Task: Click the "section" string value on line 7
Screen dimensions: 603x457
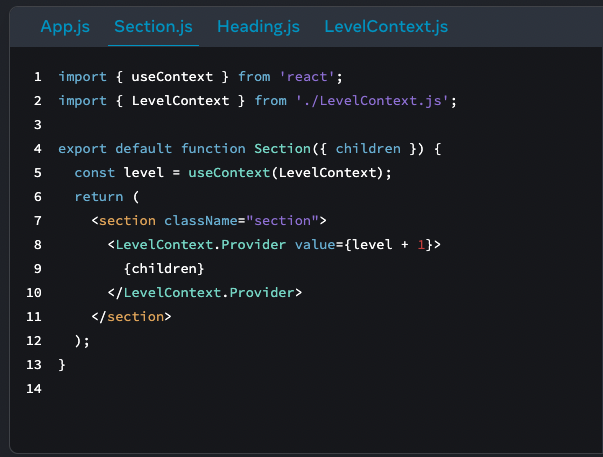Action: (282, 221)
